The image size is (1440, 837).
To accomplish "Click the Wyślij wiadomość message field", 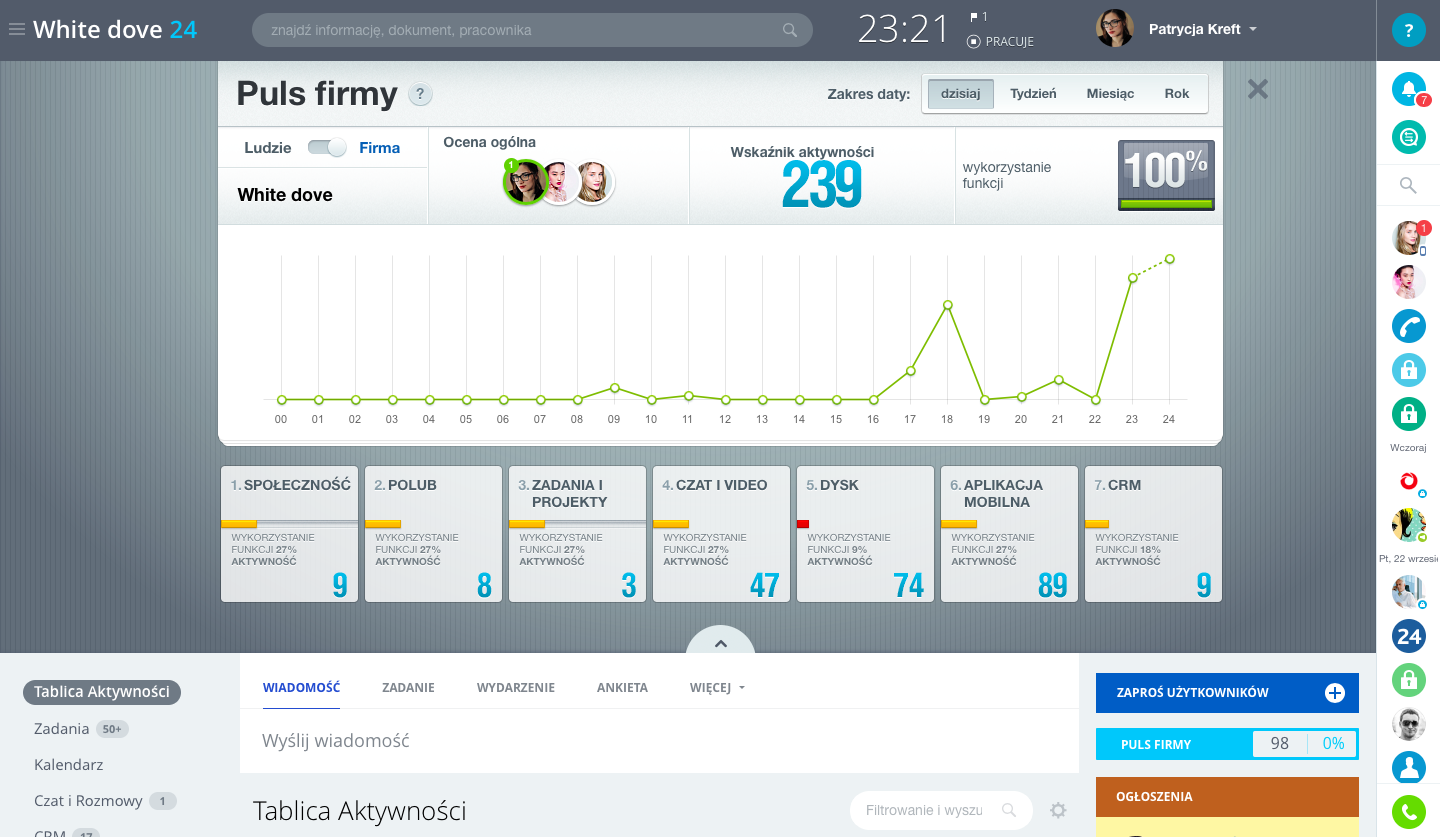I will [658, 741].
